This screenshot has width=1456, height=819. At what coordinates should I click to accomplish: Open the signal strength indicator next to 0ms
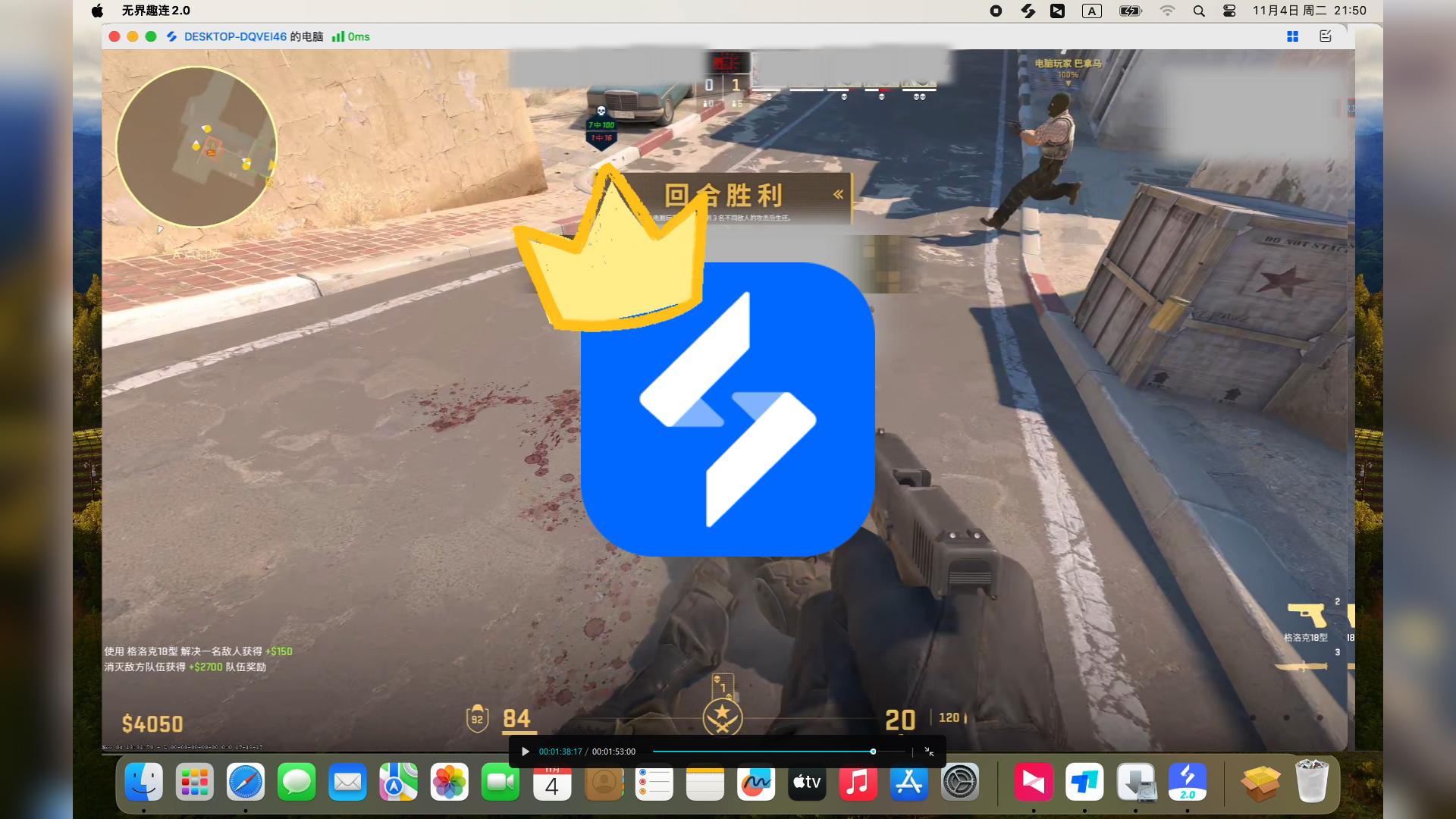(x=338, y=36)
